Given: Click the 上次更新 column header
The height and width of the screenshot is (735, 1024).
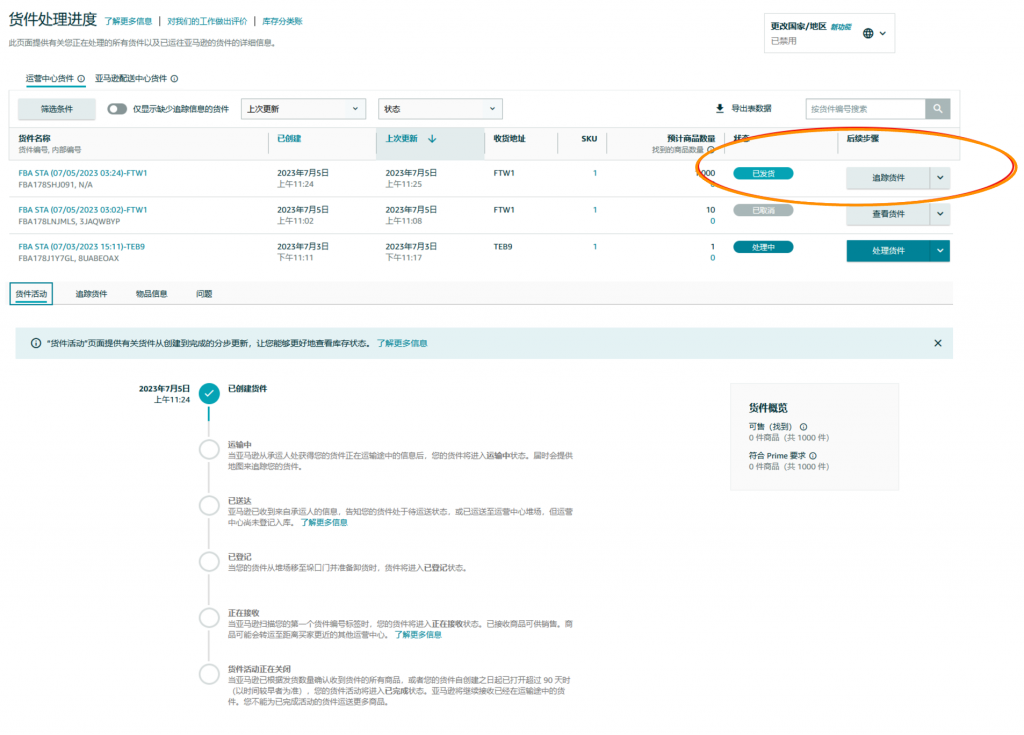Looking at the screenshot, I should coord(402,139).
